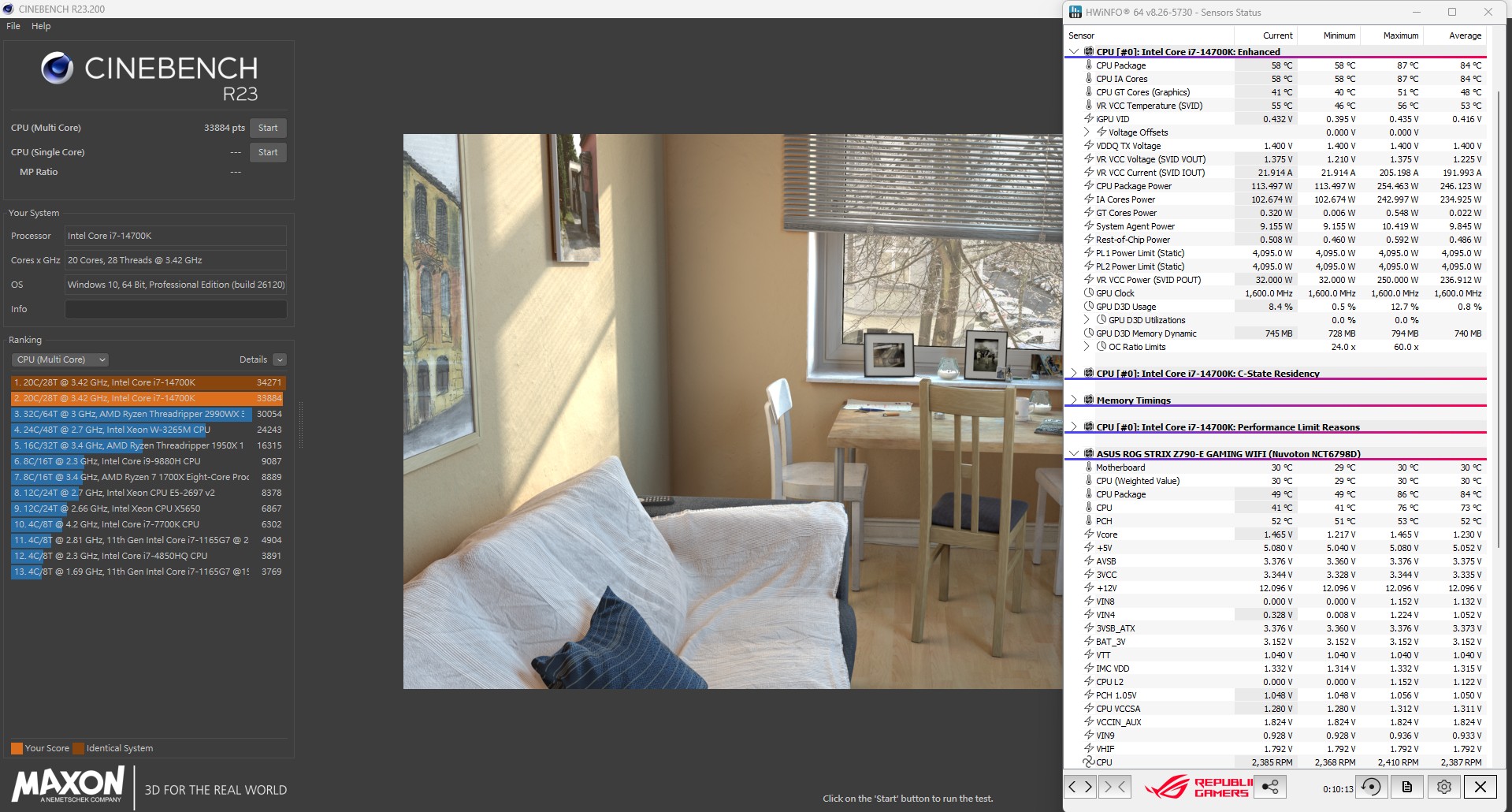Select the +12V voltage row
Viewport: 1512px width, 812px height.
pyautogui.click(x=1276, y=588)
